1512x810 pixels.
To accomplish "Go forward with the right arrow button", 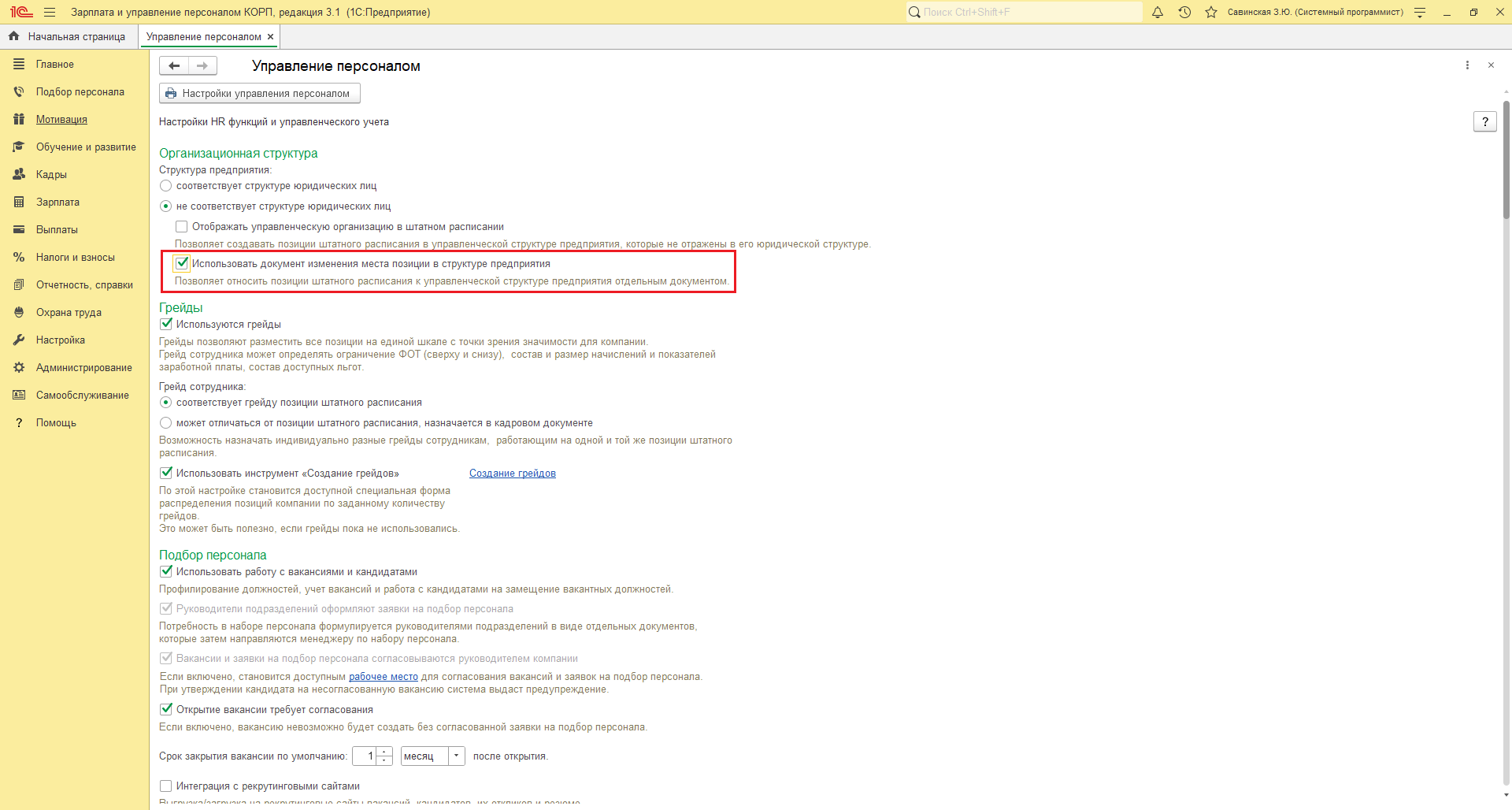I will point(202,65).
